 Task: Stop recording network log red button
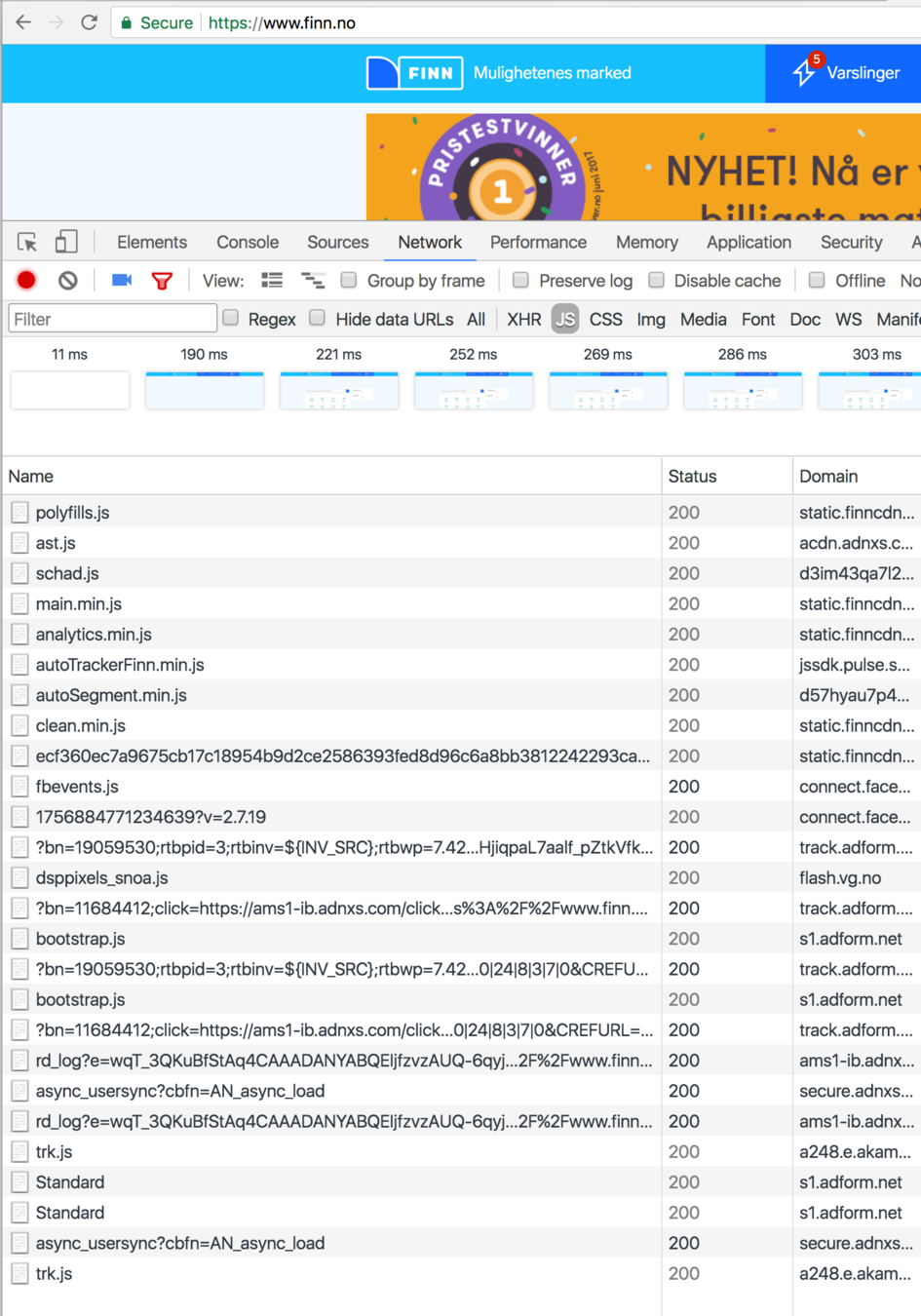coord(26,281)
